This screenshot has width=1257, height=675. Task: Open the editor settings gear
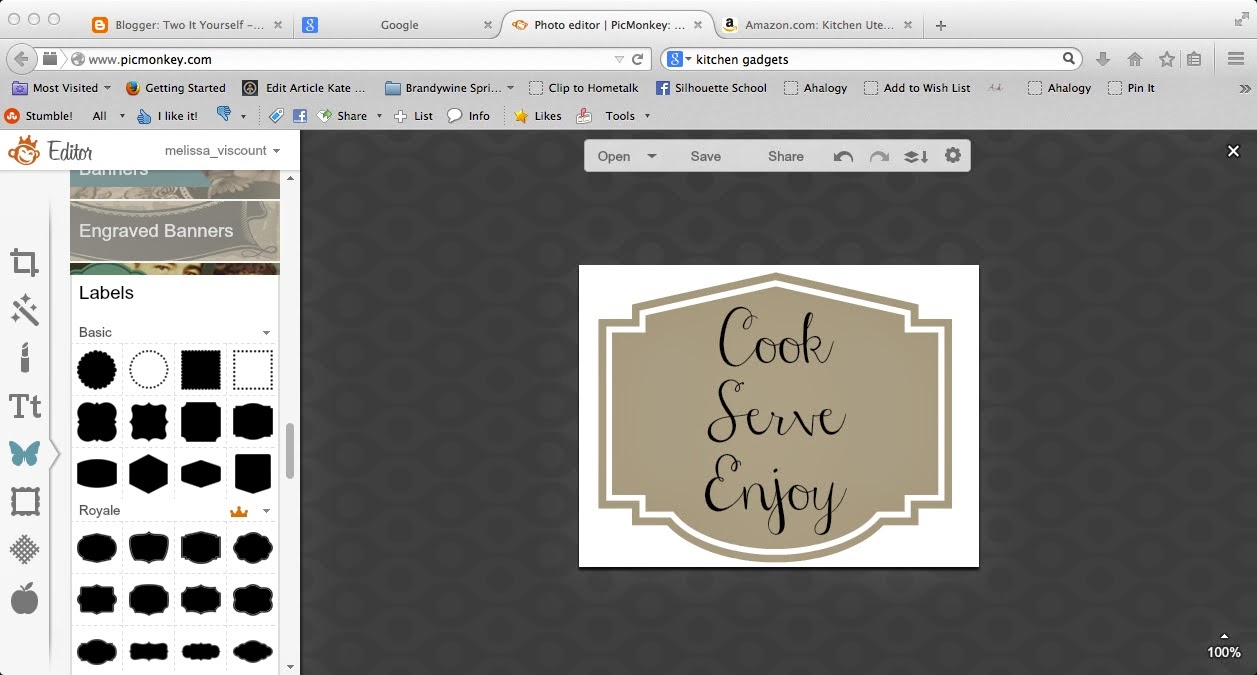[x=953, y=155]
